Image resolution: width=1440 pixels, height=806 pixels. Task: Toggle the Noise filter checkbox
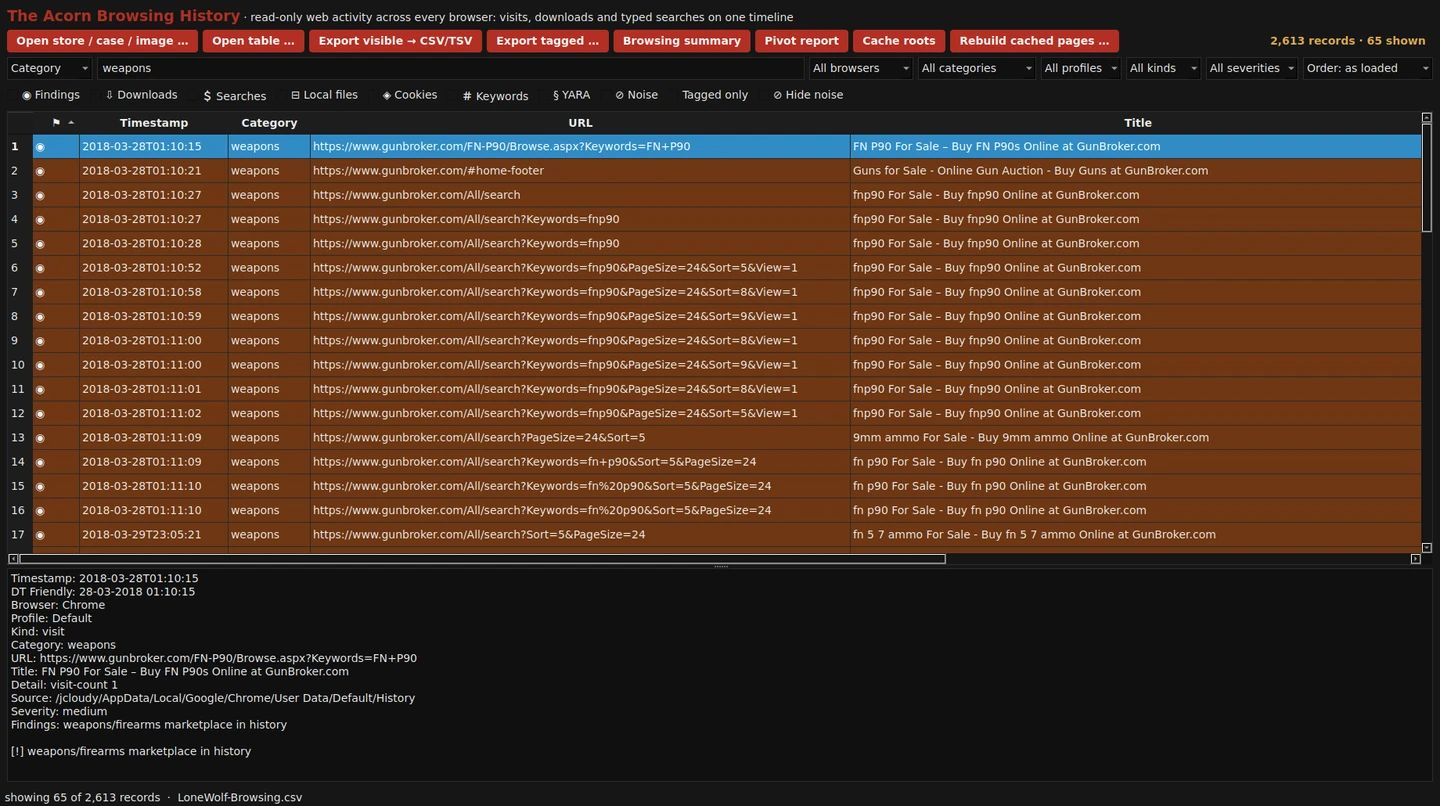[x=636, y=95]
